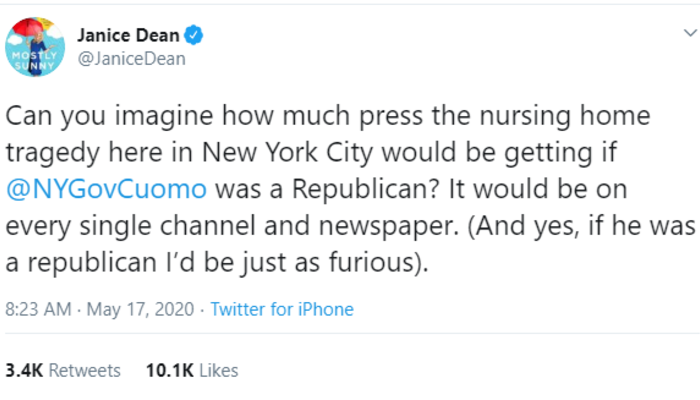The image size is (700, 400).
Task: Click the Twitter for iPhone source link
Action: coord(282,309)
